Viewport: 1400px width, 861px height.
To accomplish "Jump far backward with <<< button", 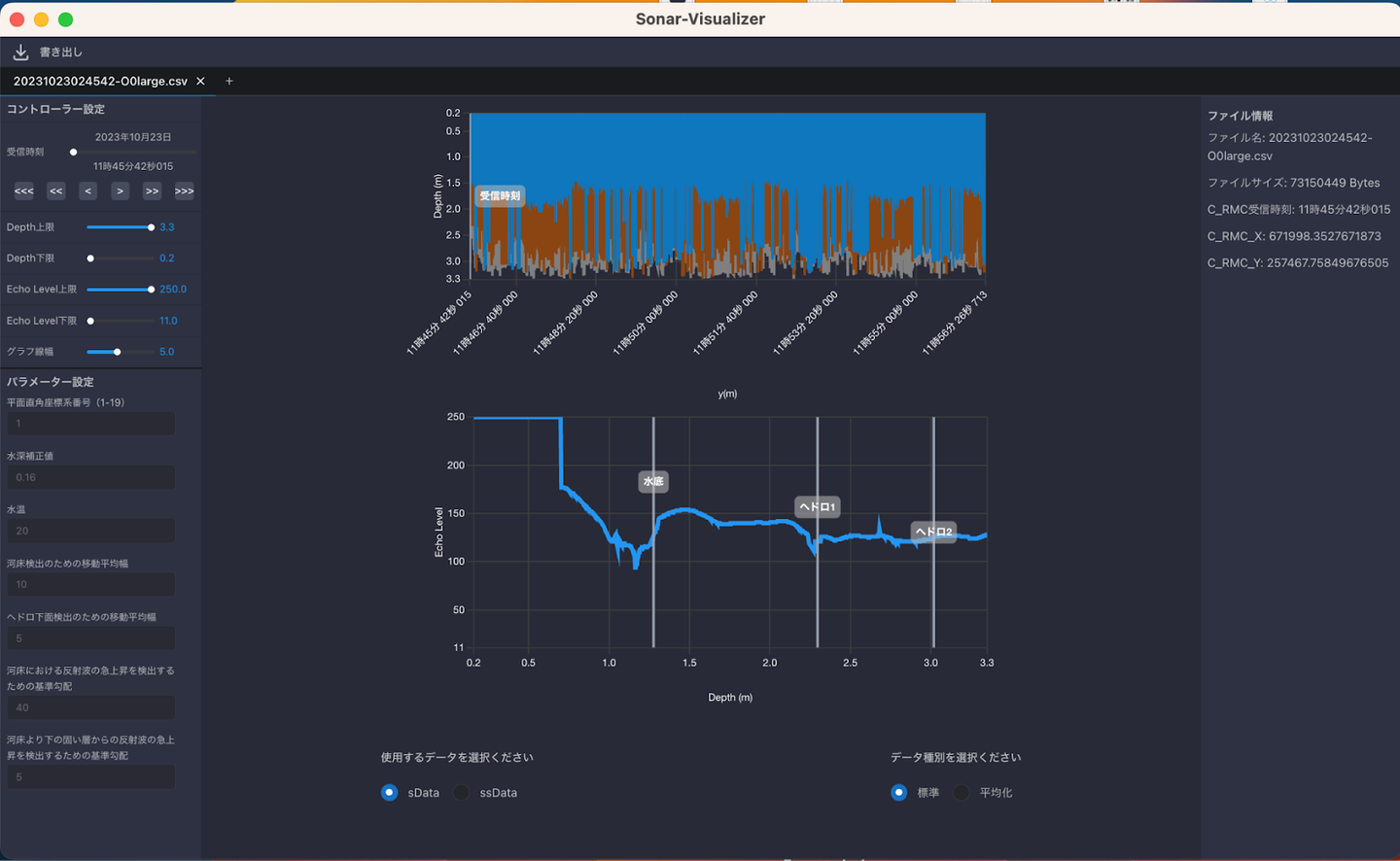I will click(24, 191).
